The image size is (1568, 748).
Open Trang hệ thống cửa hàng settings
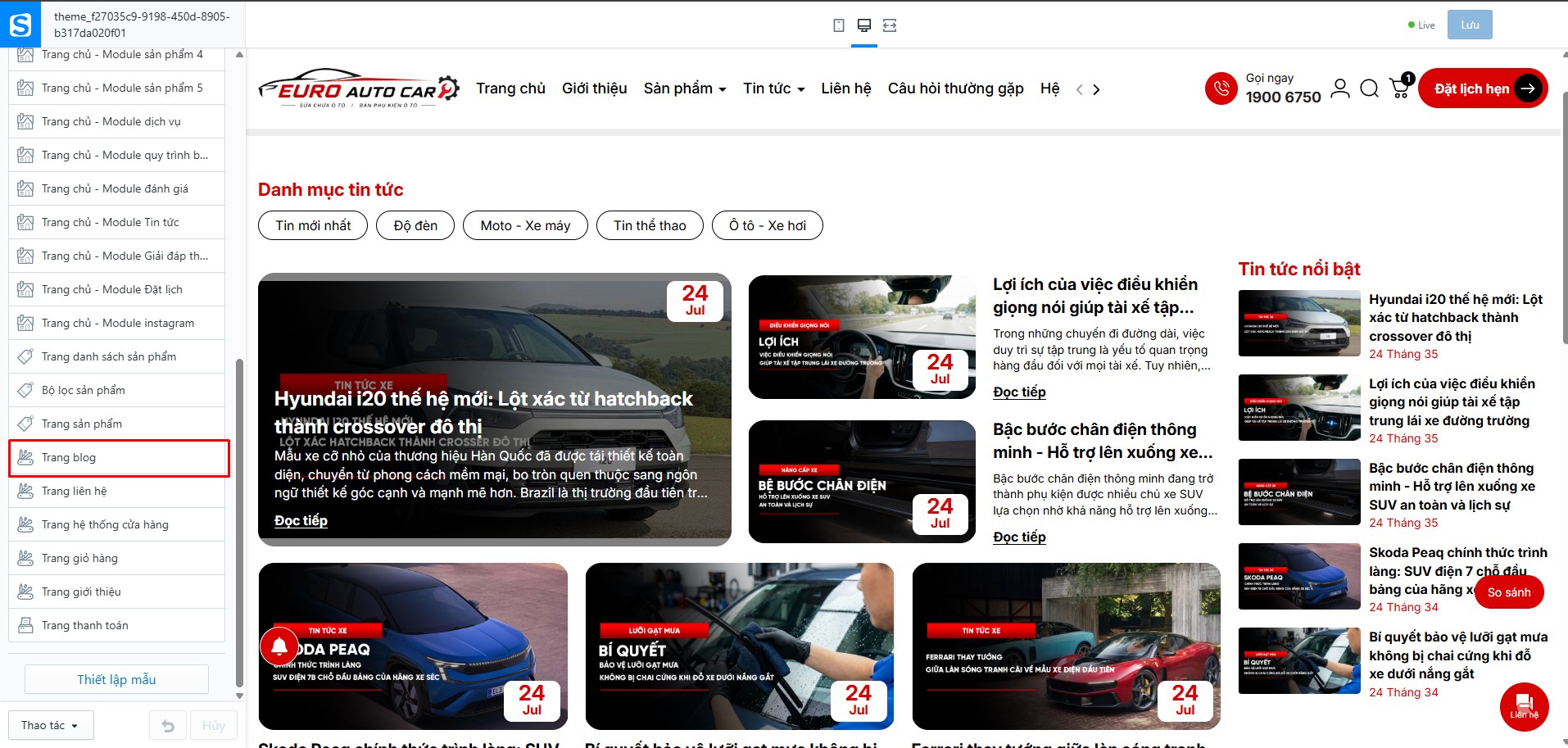117,524
